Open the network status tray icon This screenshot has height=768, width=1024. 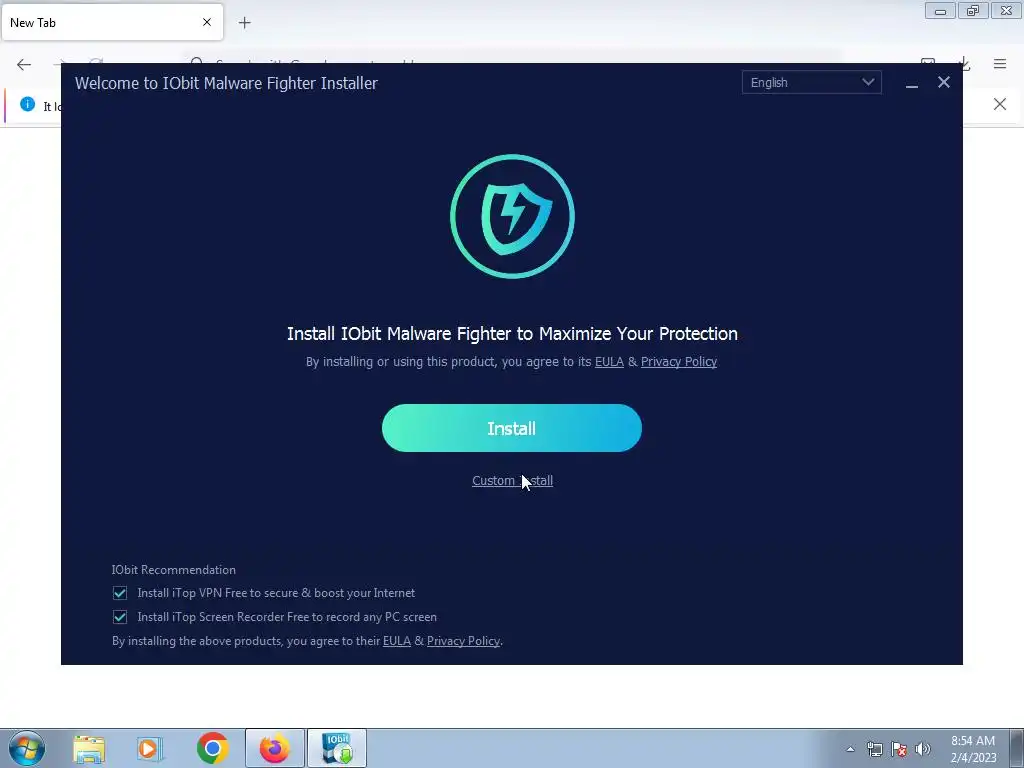coord(874,749)
